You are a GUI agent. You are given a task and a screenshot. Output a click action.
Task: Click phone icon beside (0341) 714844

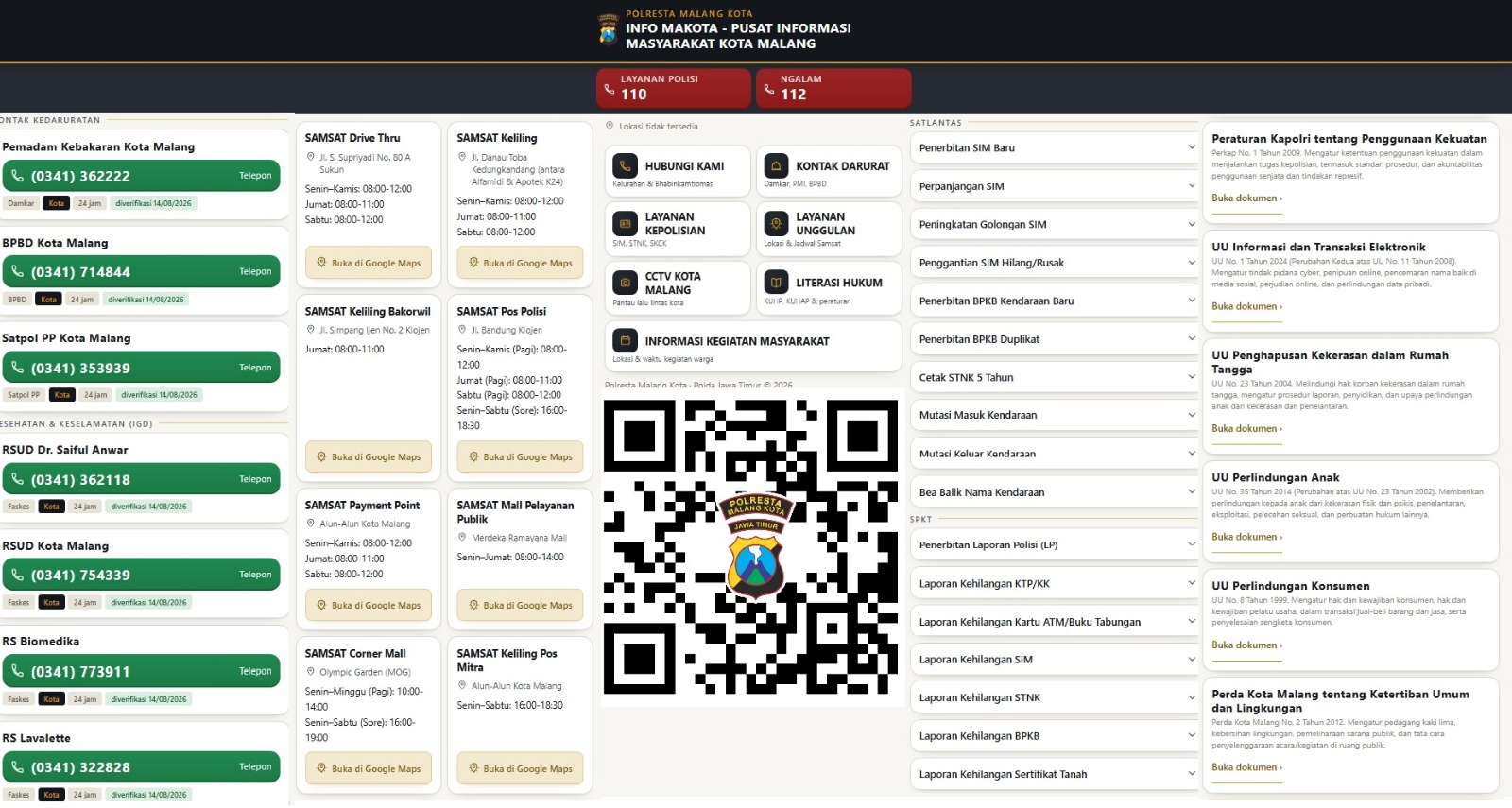click(17, 272)
